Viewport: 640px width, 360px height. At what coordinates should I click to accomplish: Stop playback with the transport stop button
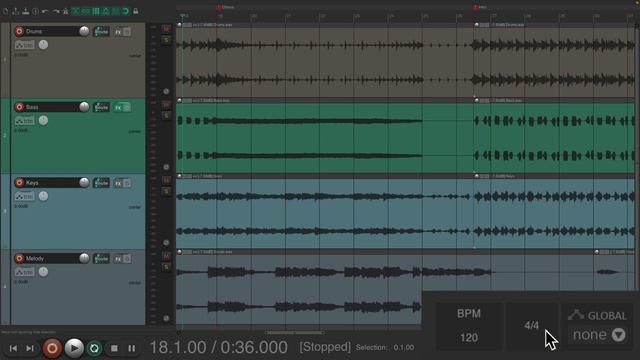pos(114,348)
